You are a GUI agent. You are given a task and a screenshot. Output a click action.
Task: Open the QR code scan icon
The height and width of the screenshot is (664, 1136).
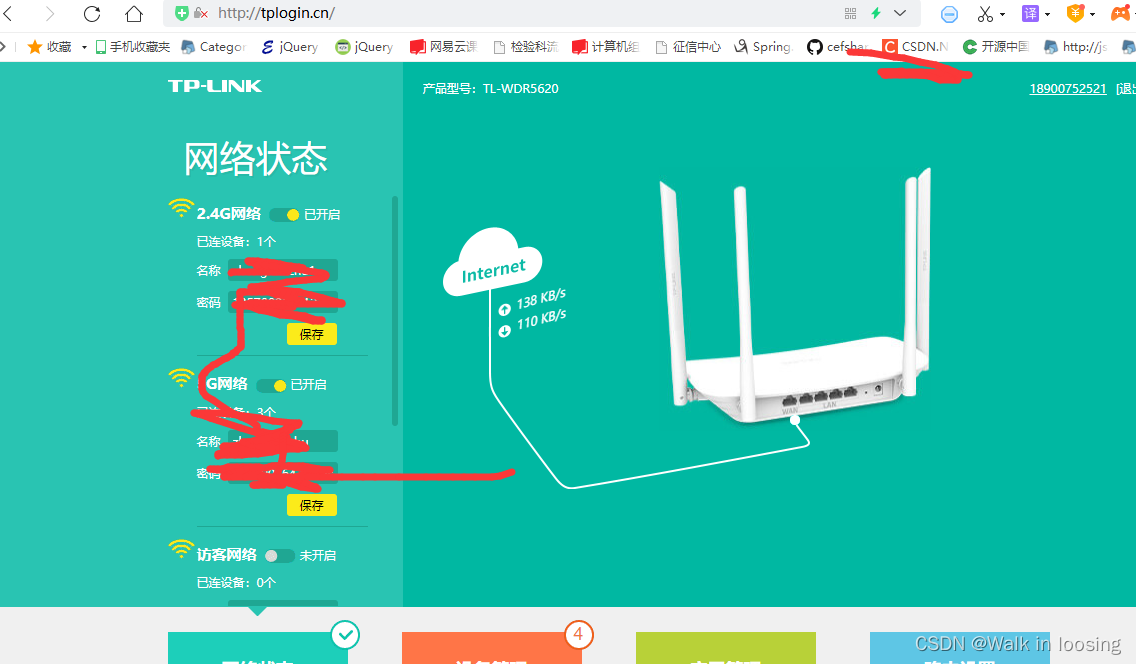(x=850, y=13)
